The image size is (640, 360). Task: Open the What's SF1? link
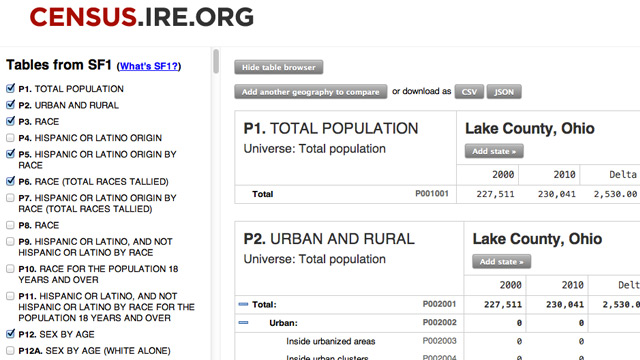click(x=149, y=66)
